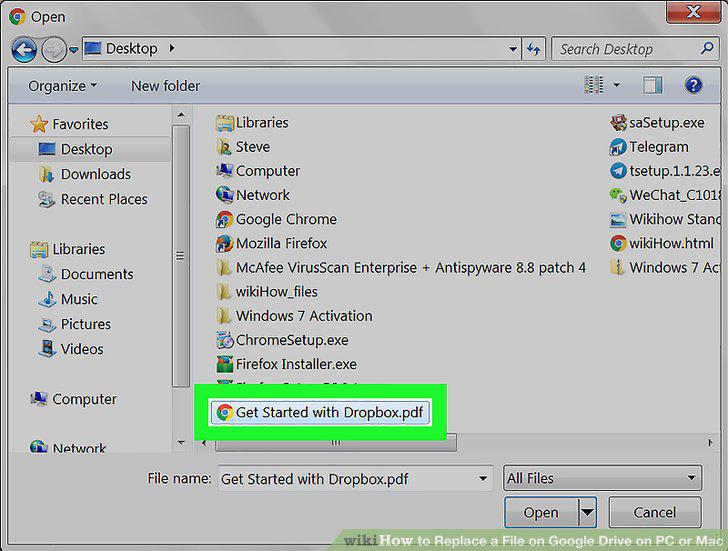Open the recent locations dropdown beside nav arrows
Viewport: 728px width, 551px height.
73,49
